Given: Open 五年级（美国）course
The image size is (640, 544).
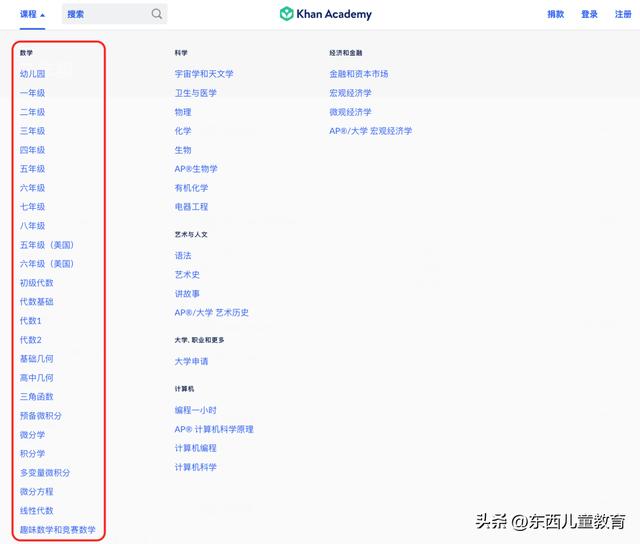Looking at the screenshot, I should (x=47, y=245).
